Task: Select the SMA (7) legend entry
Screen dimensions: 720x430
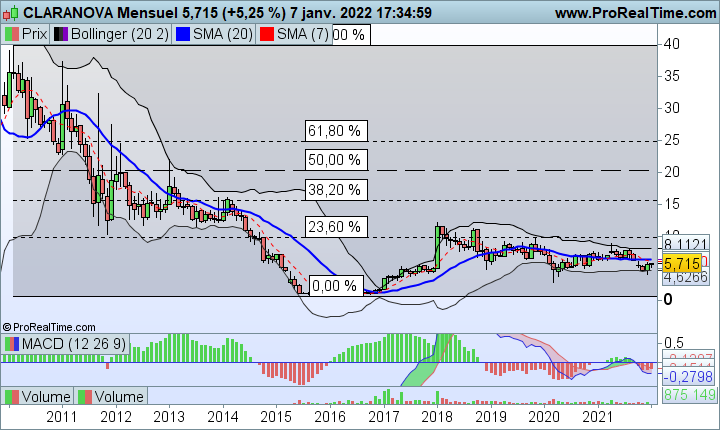Action: click(303, 34)
